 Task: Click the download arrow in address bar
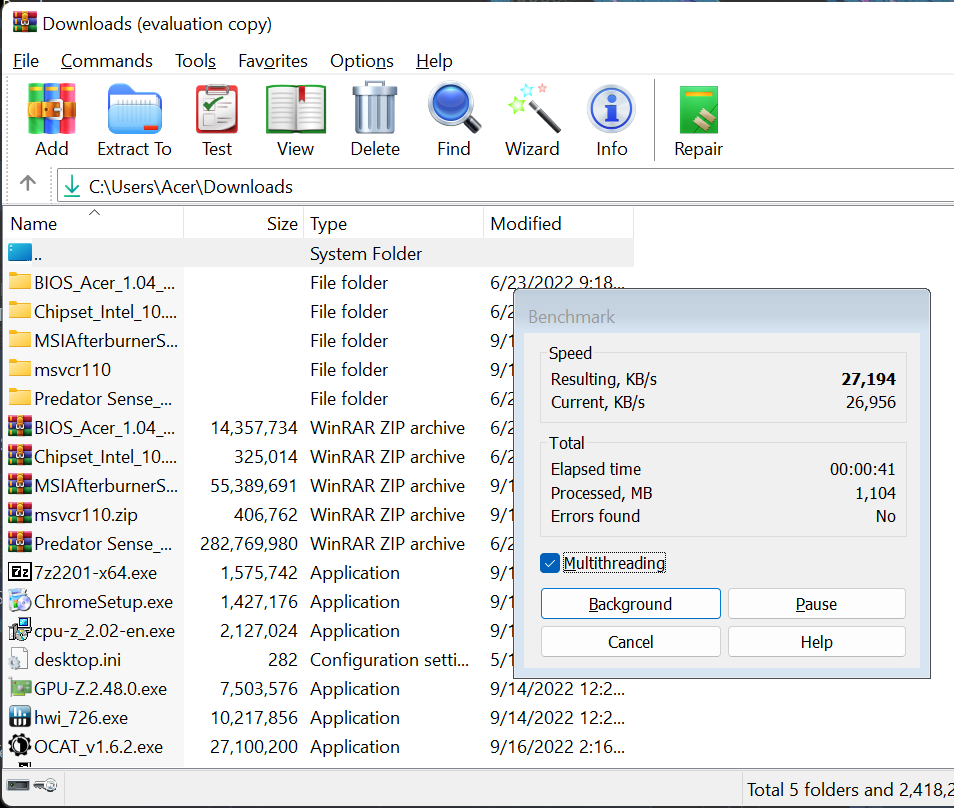pos(72,186)
